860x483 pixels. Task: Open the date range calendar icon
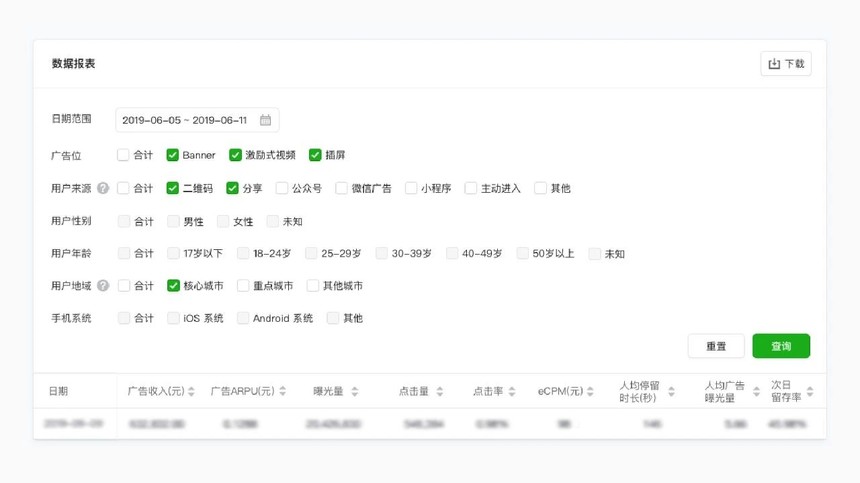click(x=265, y=120)
